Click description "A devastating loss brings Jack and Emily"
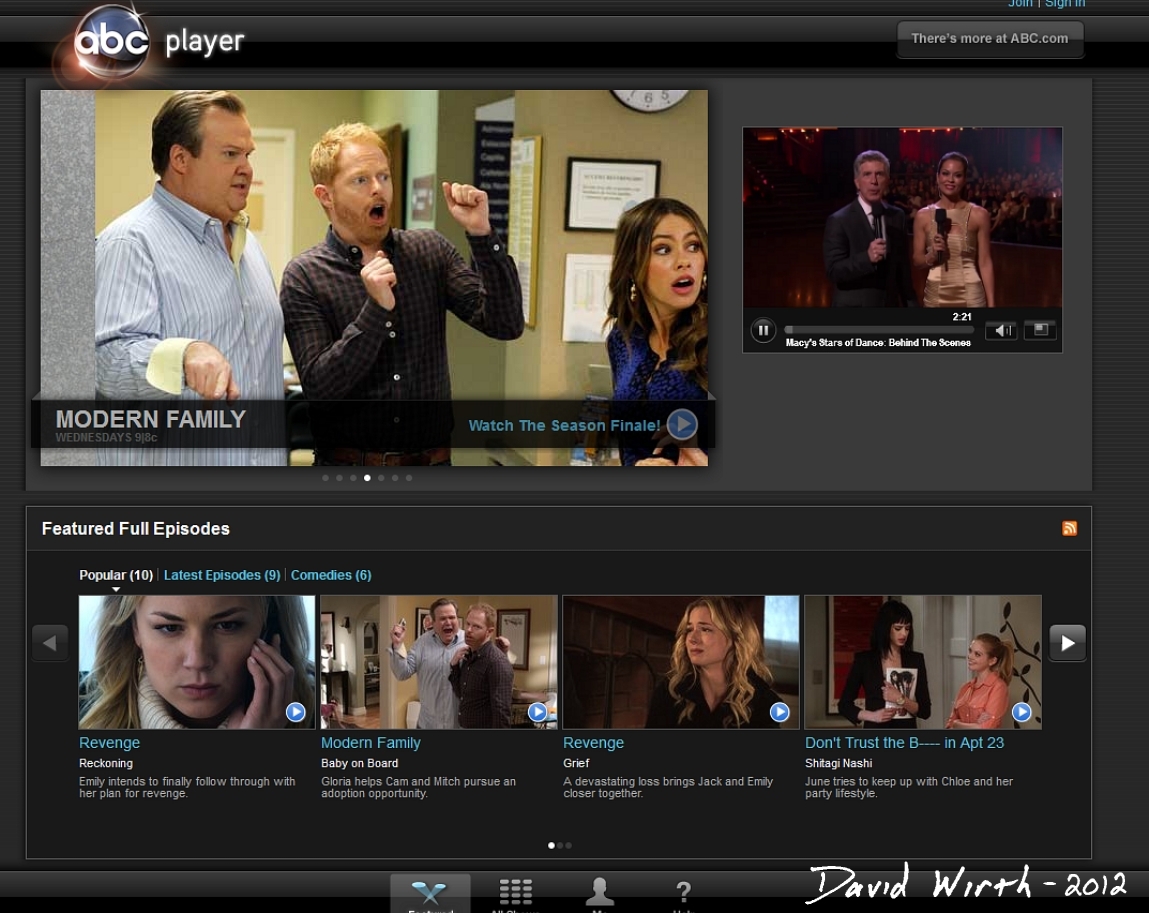This screenshot has height=913, width=1149. (668, 787)
